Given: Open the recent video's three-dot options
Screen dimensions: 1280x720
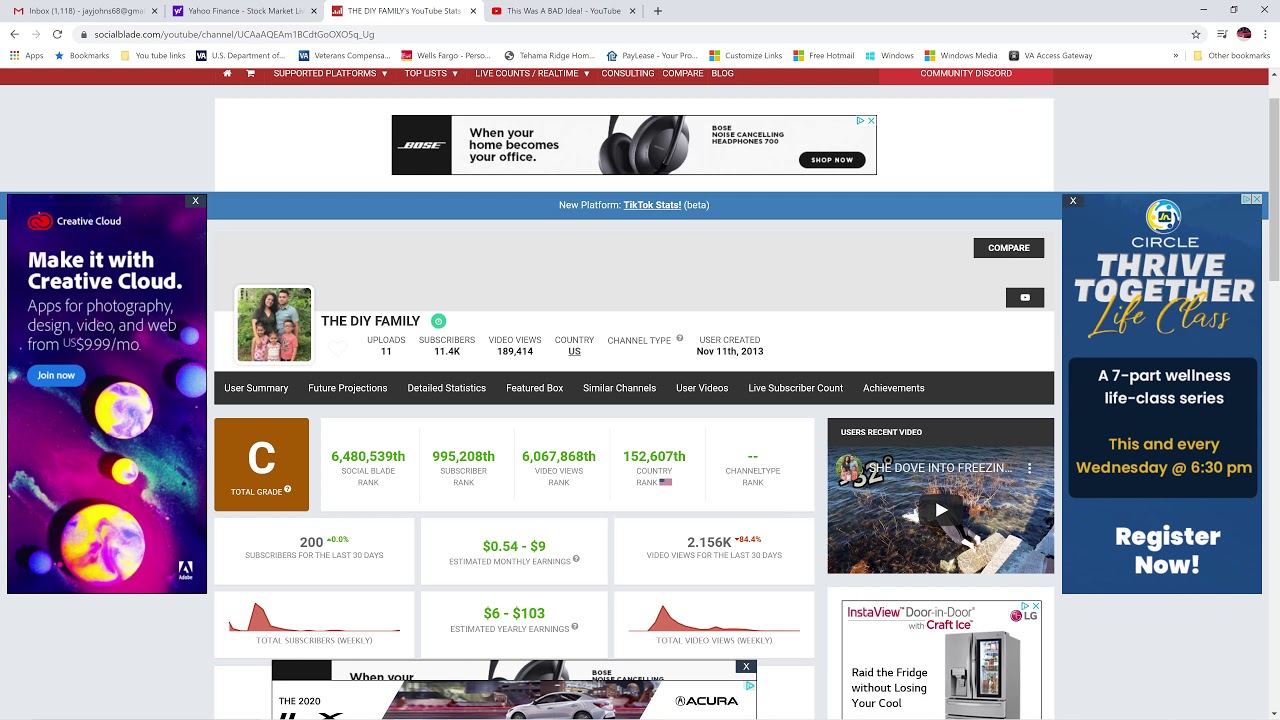Looking at the screenshot, I should [x=1029, y=468].
